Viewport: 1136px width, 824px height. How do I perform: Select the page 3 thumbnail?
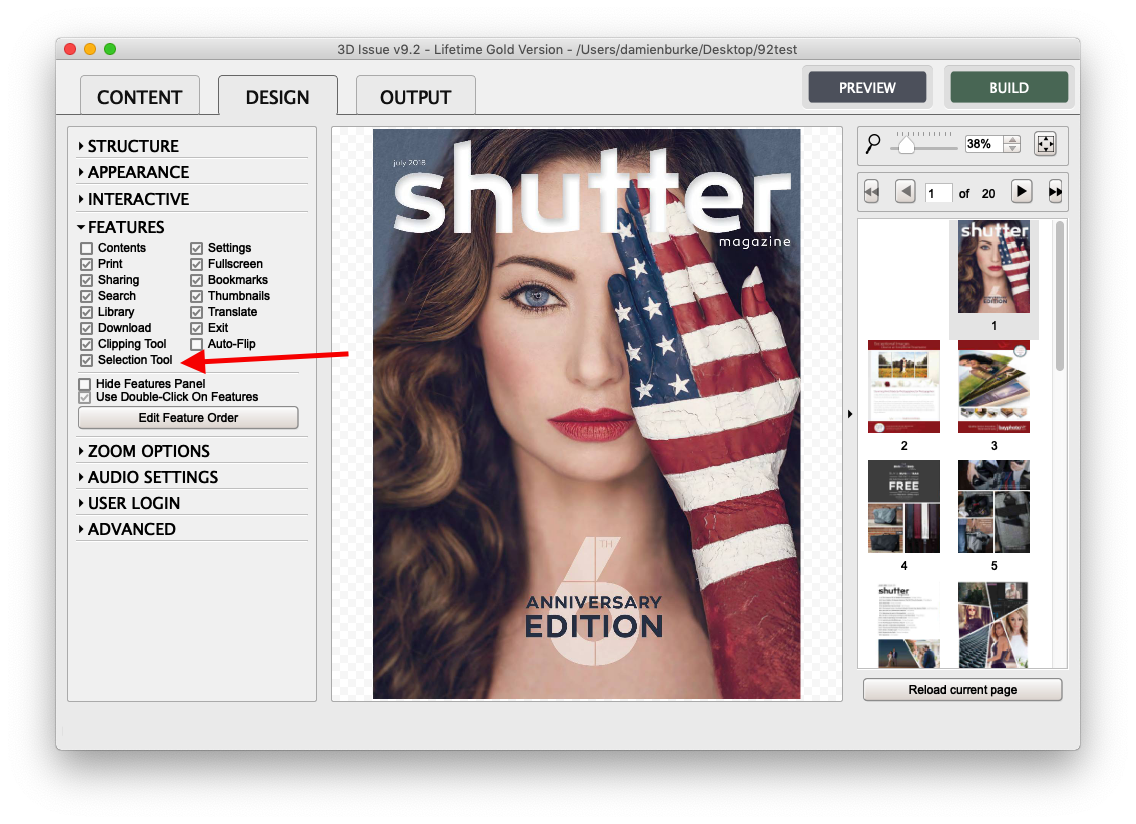pos(994,386)
